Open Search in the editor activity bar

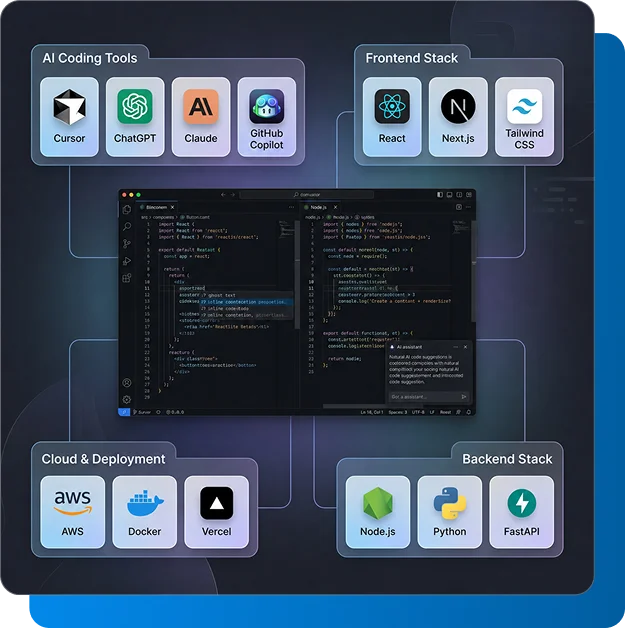coord(127,227)
